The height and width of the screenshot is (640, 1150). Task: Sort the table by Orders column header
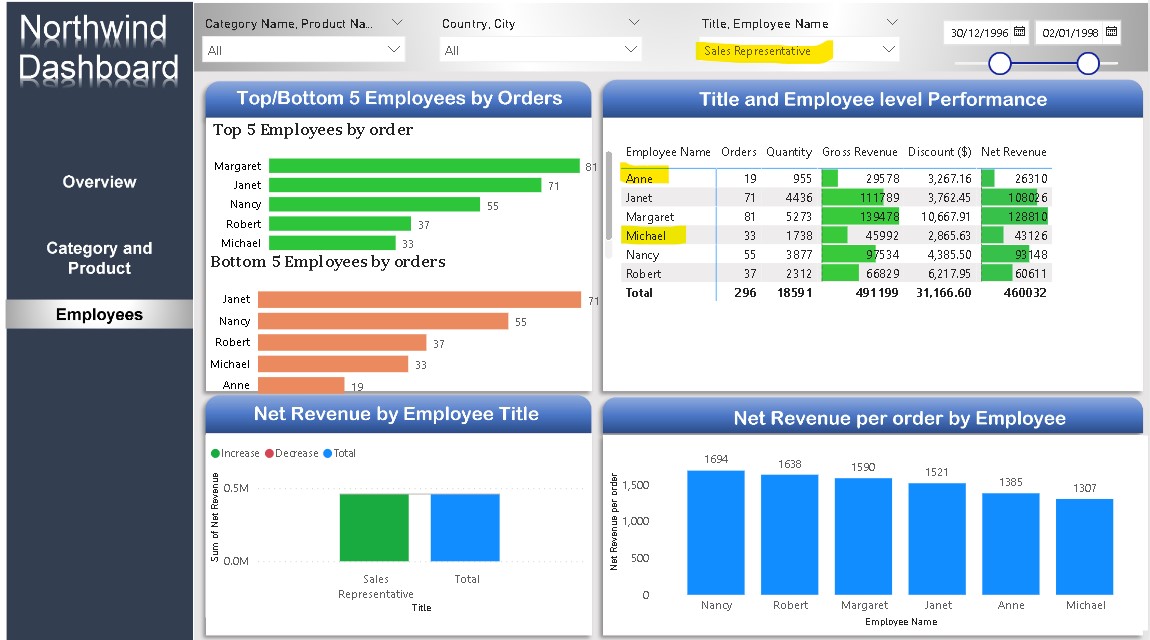(x=738, y=152)
